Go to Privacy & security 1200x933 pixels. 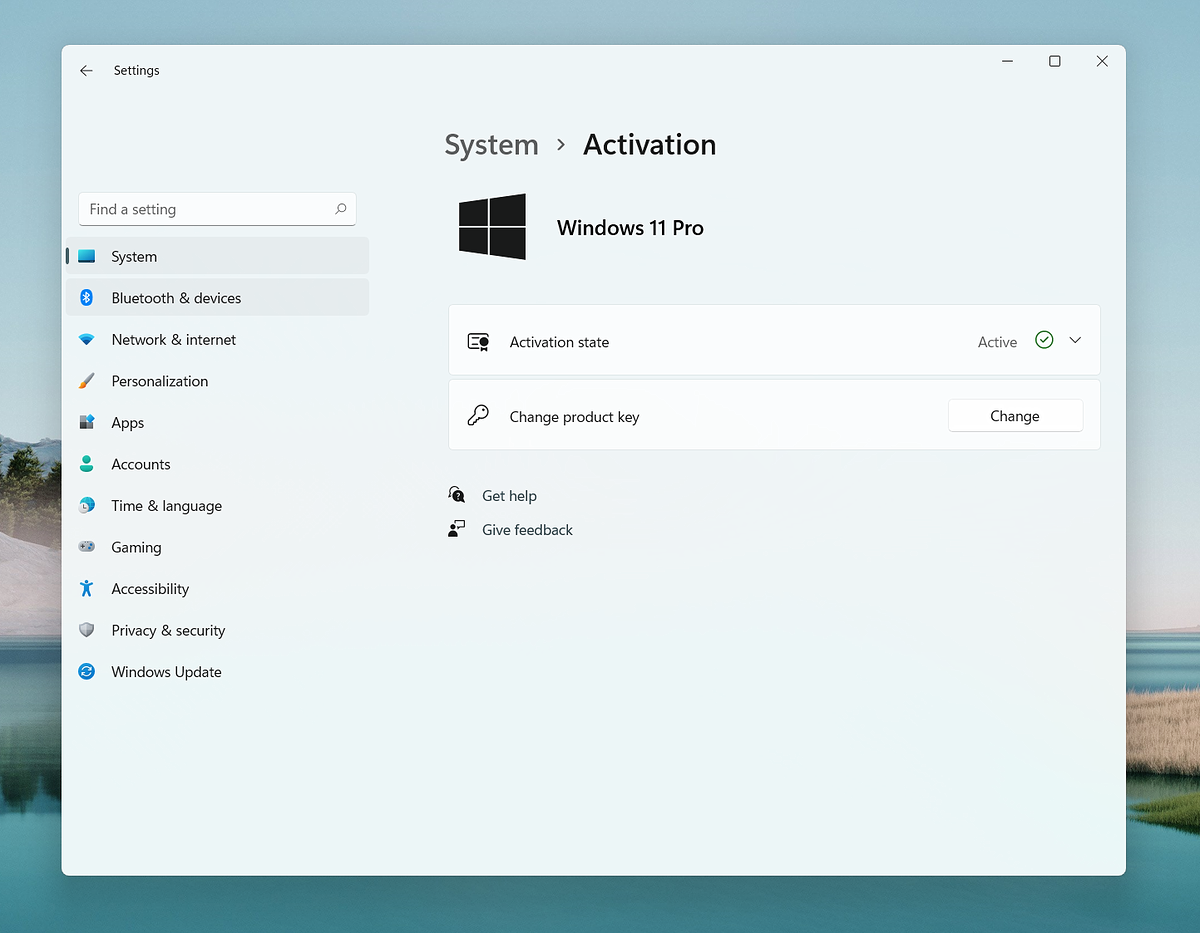(217, 630)
